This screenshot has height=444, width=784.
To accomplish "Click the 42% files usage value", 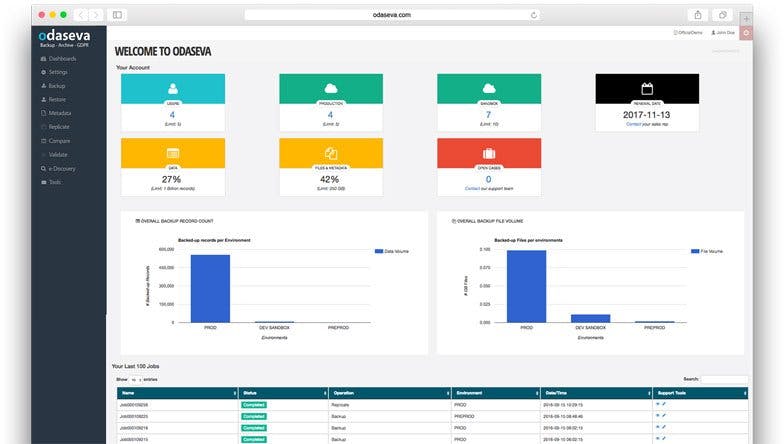I will [330, 180].
